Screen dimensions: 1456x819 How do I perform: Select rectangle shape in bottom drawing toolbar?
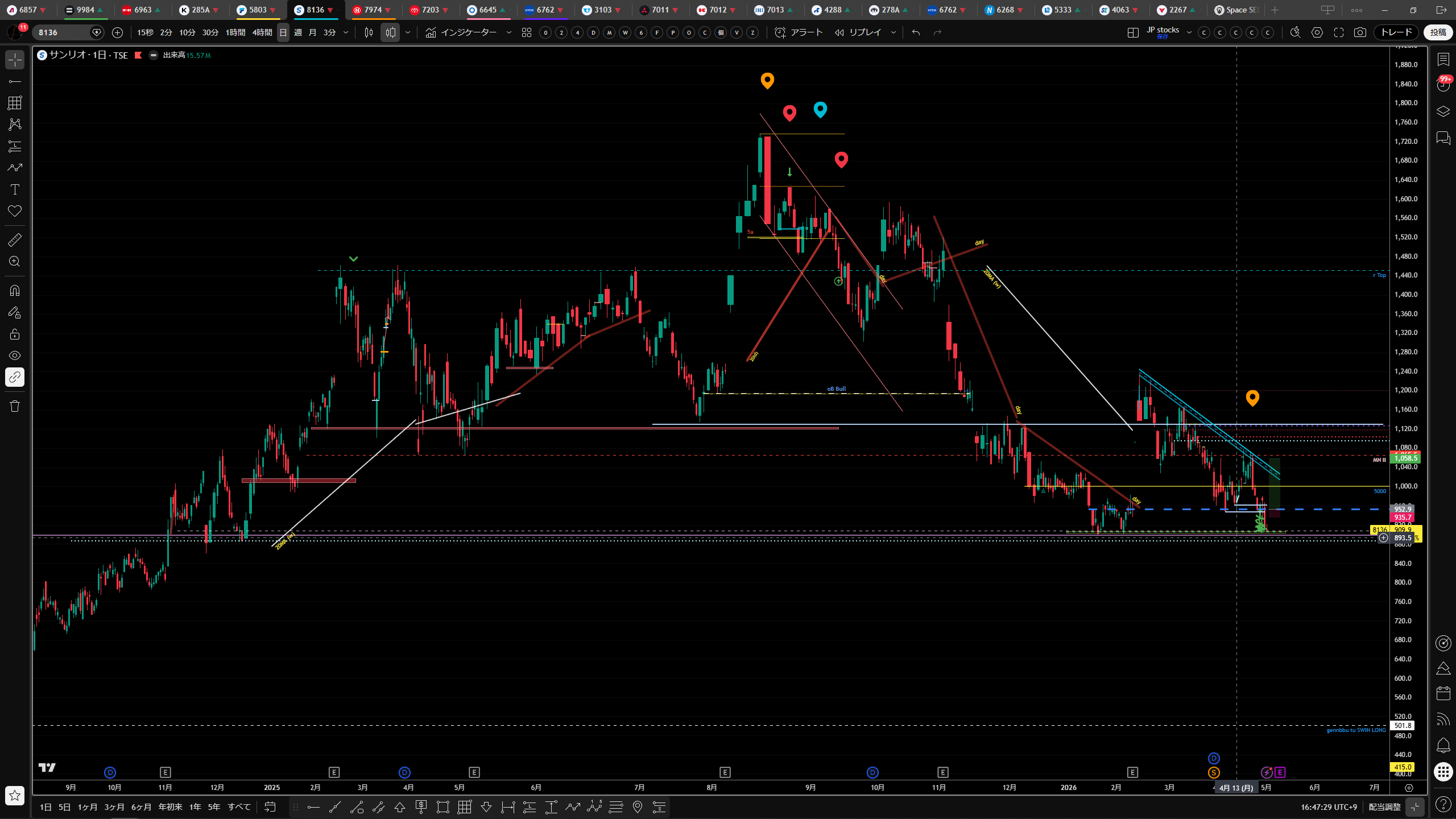[442, 806]
